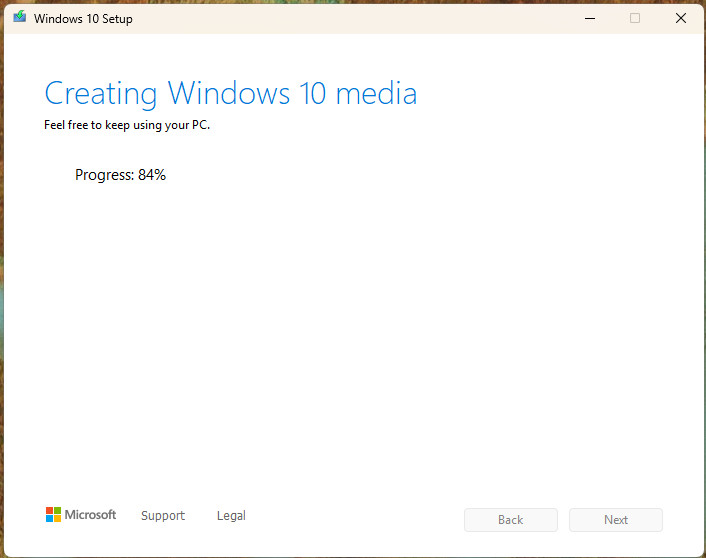Viewport: 706px width, 558px height.
Task: Click the 'Progress: 84%' text
Action: (120, 175)
